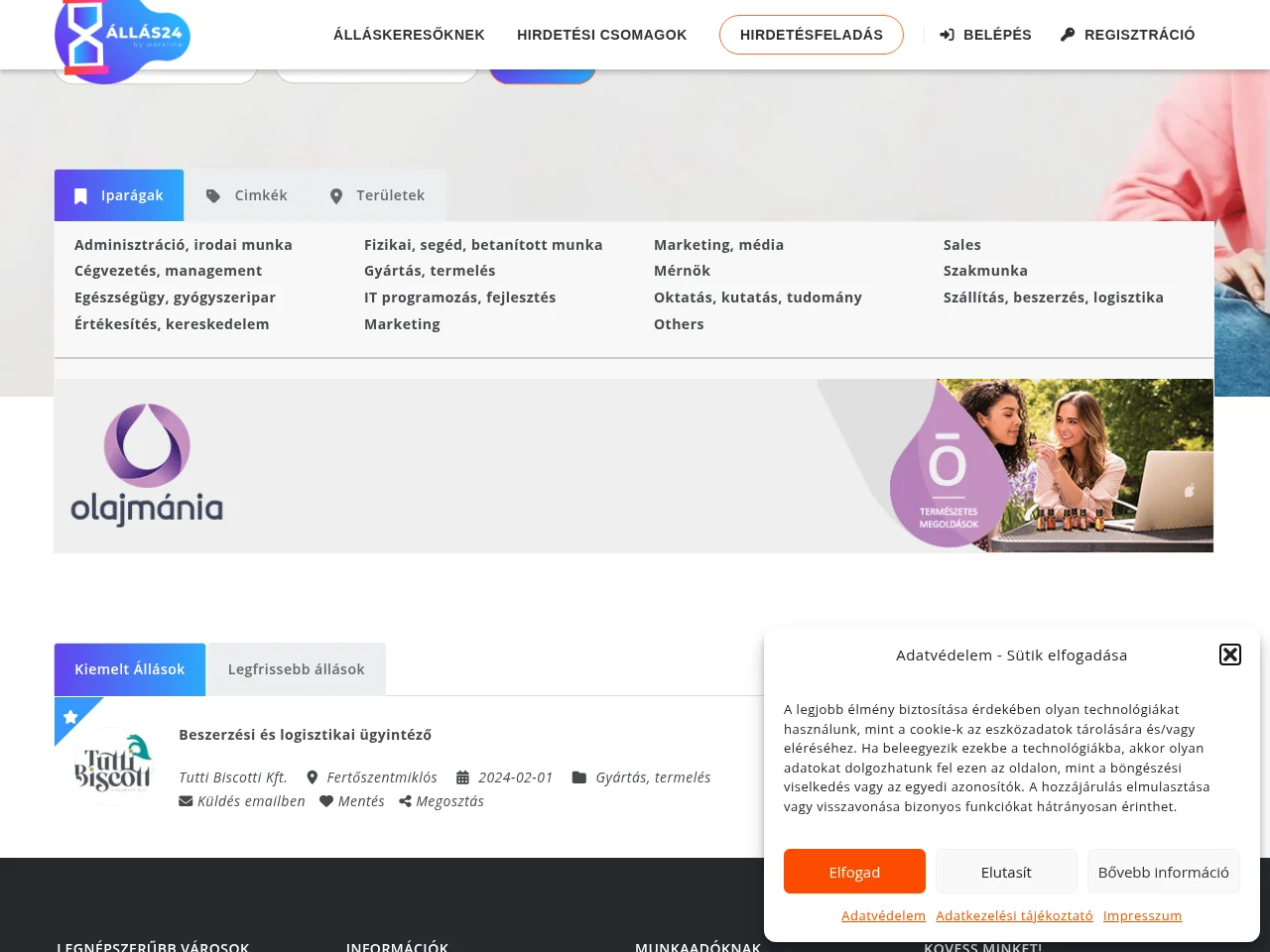The image size is (1270, 952).
Task: Open the Adatvédelem link
Action: (x=883, y=915)
